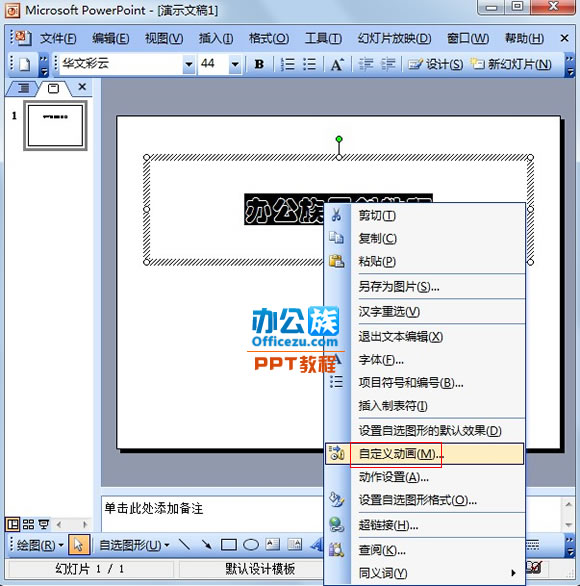Click the PowerPoint document icon in menu bar
This screenshot has width=580, height=586.
22,38
